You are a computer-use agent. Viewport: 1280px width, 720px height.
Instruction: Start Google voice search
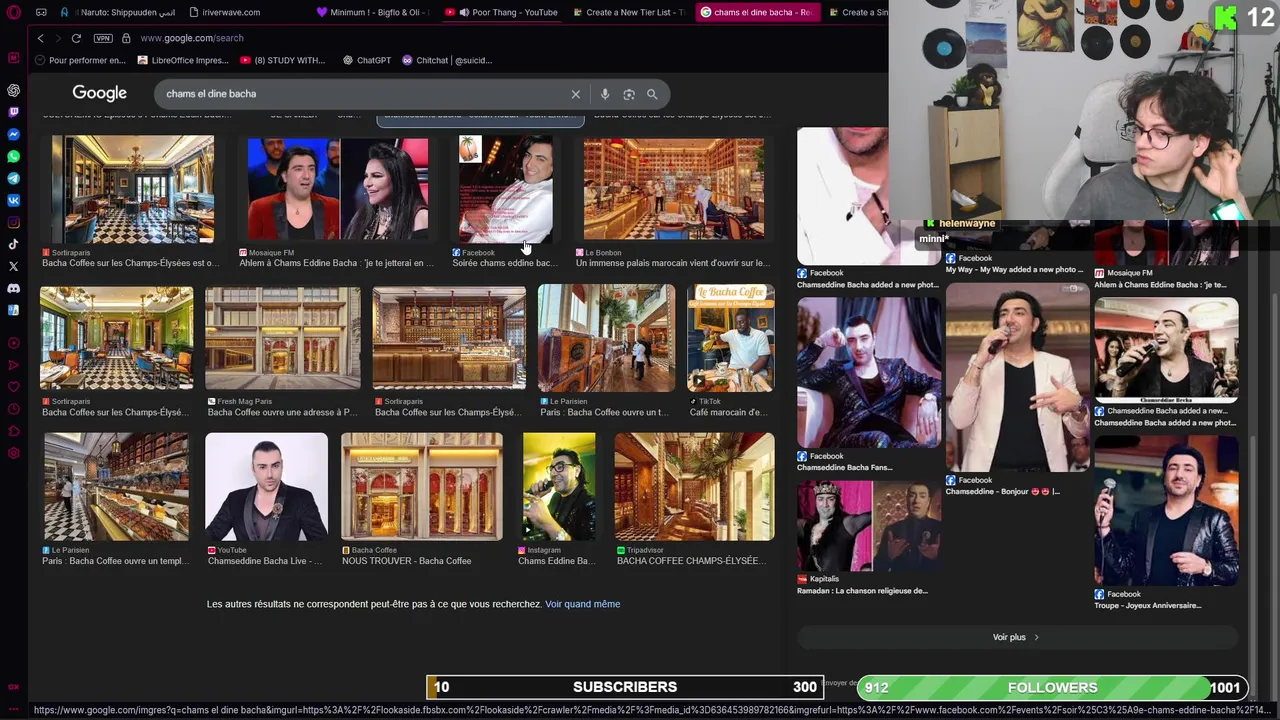click(605, 94)
